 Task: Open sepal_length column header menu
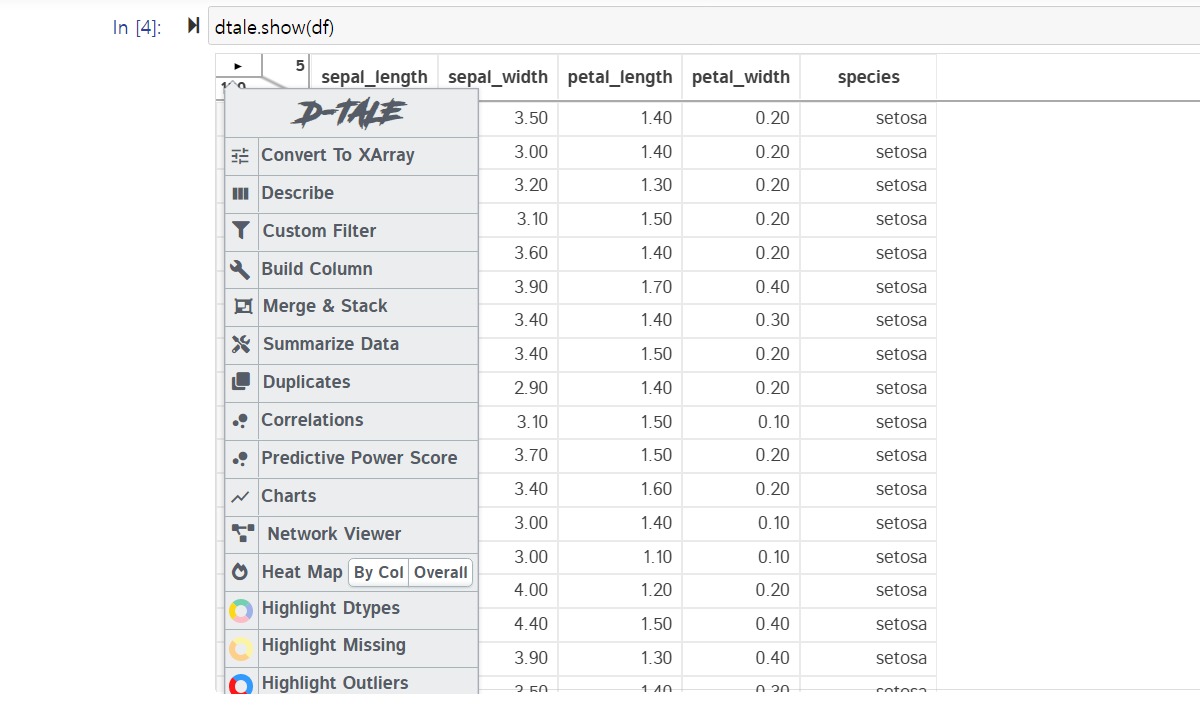(x=374, y=77)
